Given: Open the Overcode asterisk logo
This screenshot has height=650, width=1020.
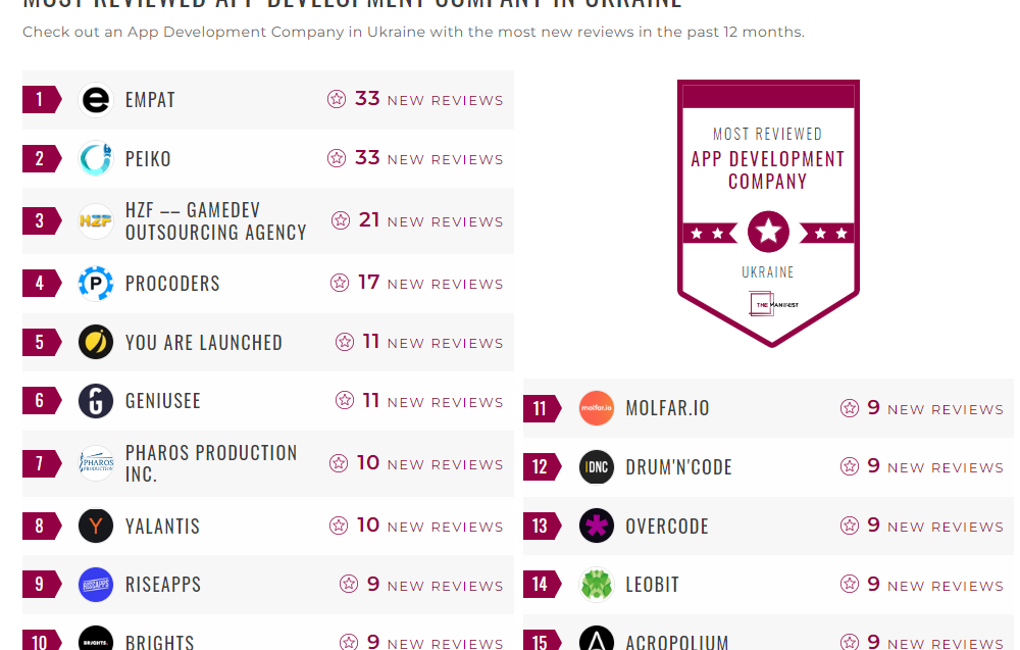Looking at the screenshot, I should (x=597, y=526).
